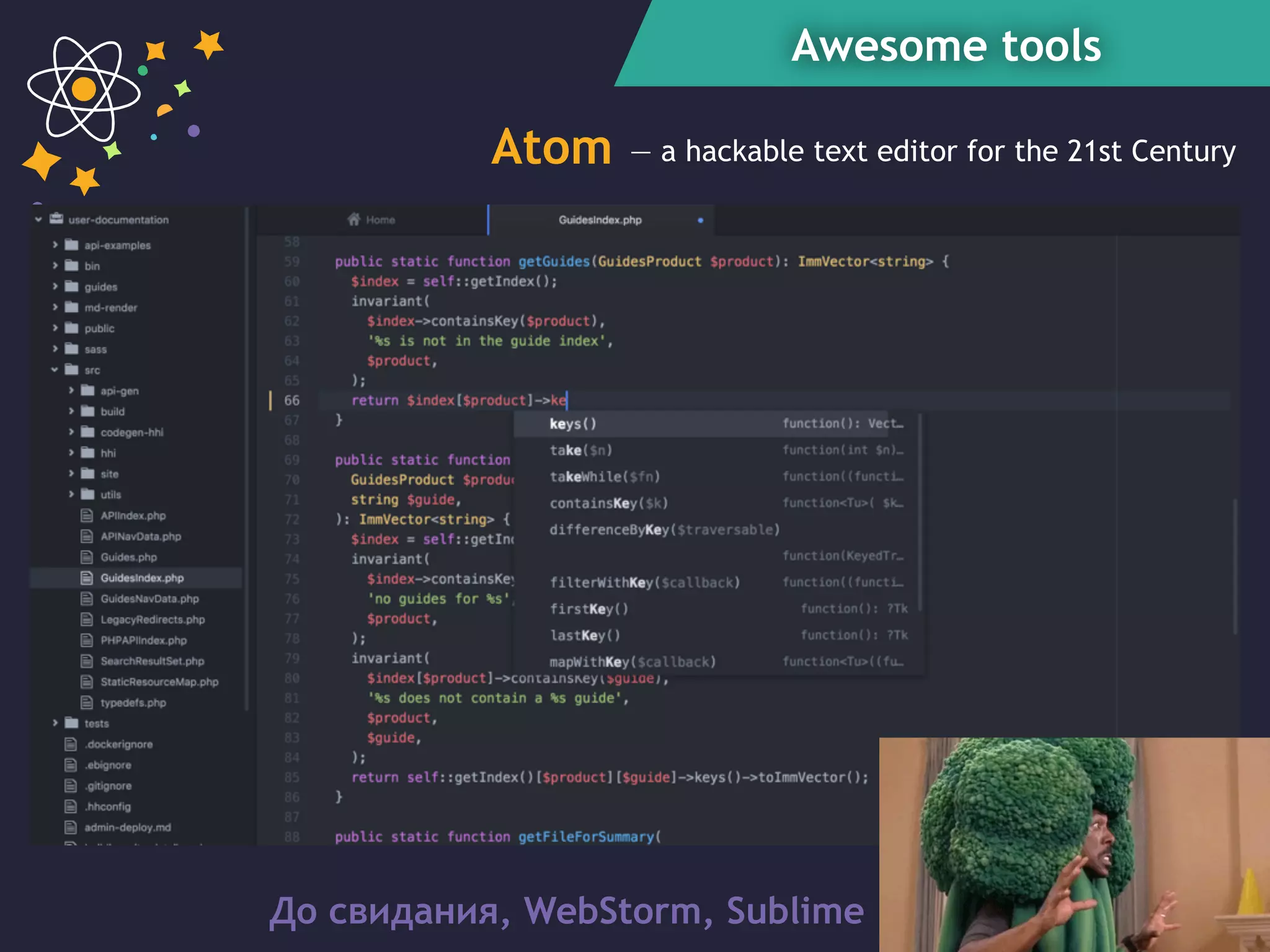Choose lastKey() autocomplete suggestion
This screenshot has width=1270, height=952.
pyautogui.click(x=716, y=635)
